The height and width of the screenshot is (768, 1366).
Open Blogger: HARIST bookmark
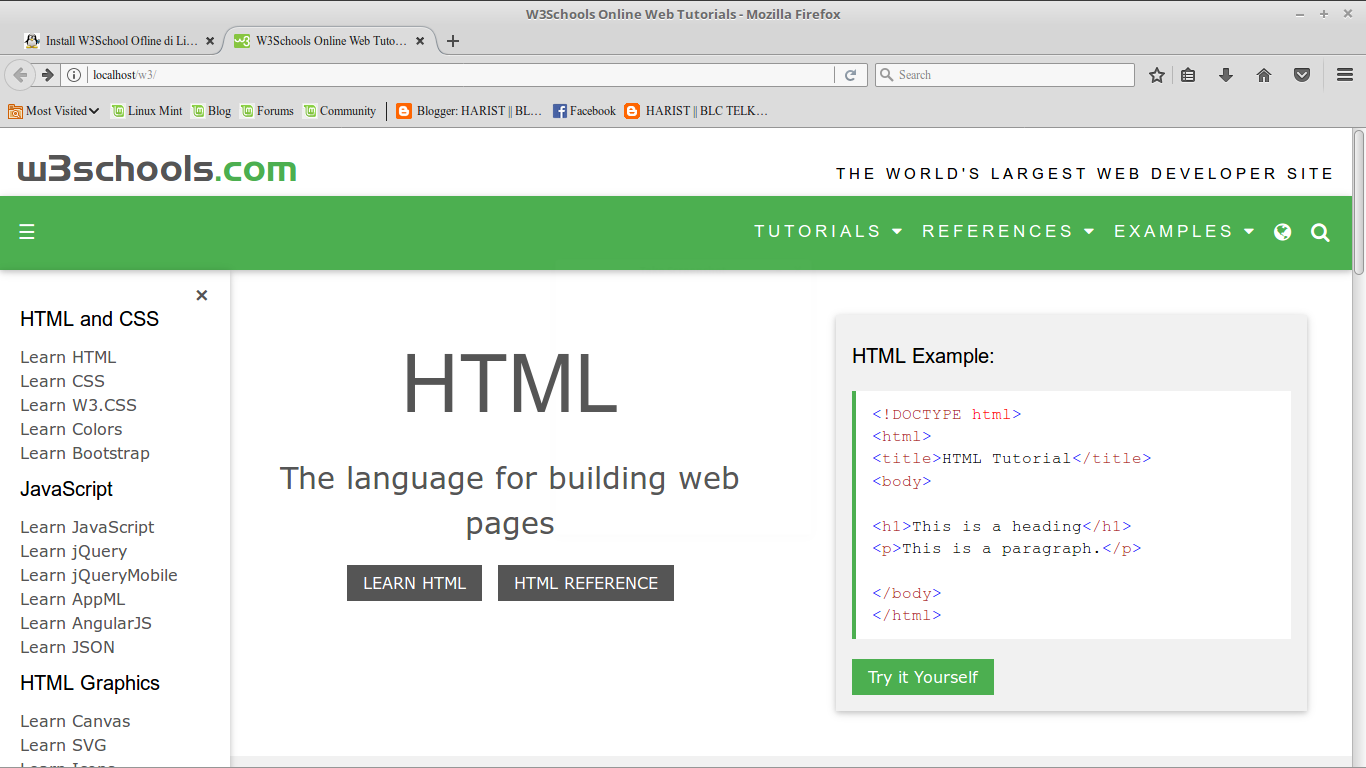tap(469, 111)
